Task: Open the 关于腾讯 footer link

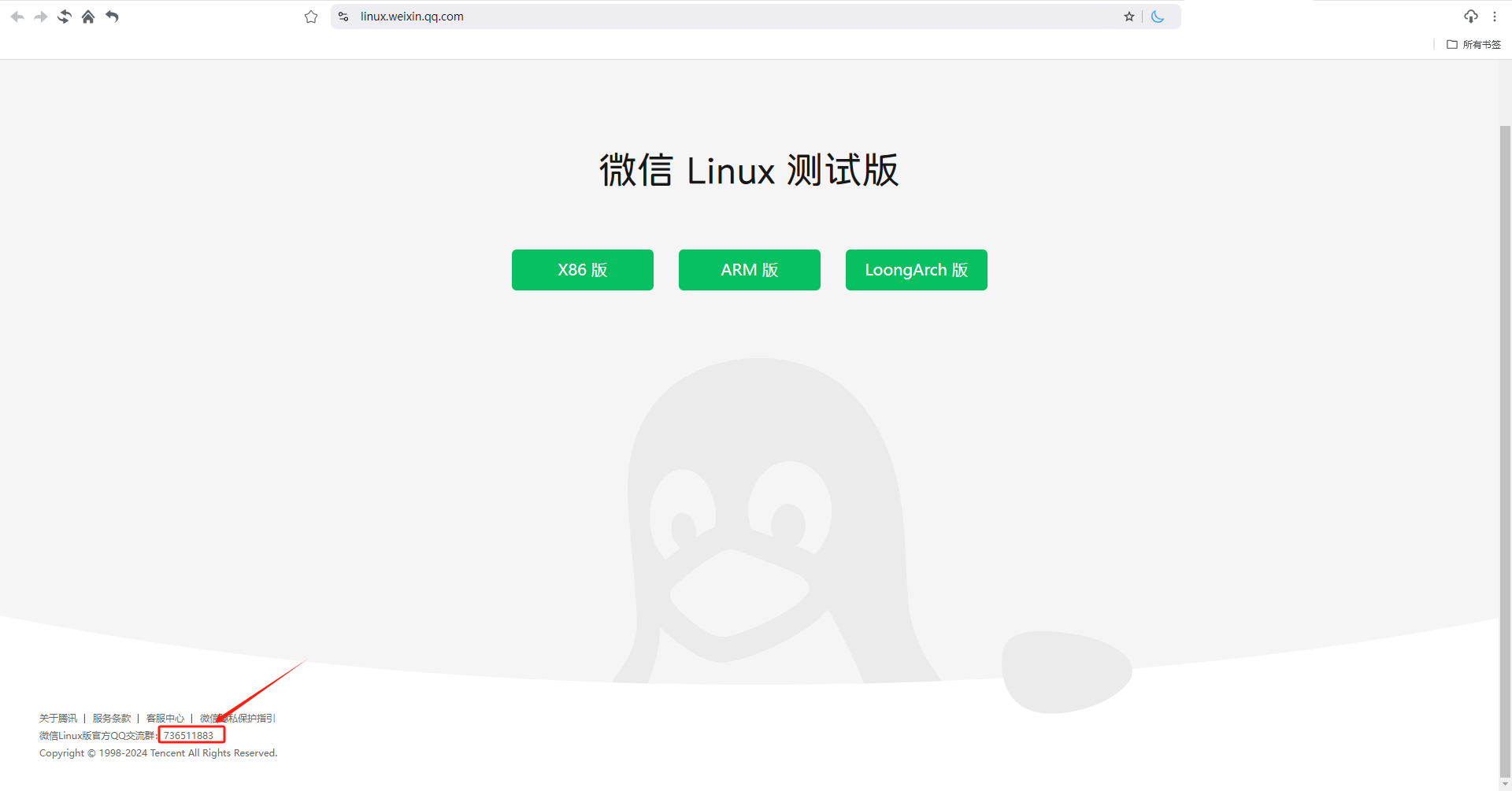Action: pos(58,719)
